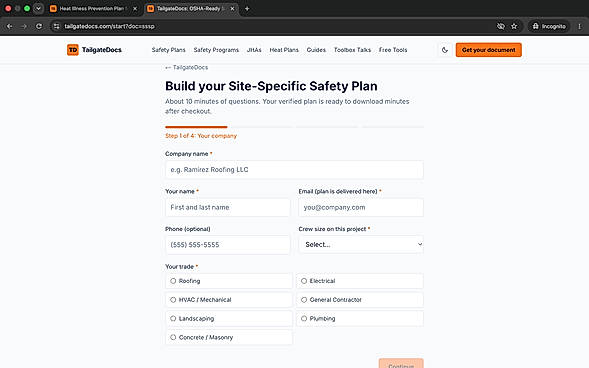Image resolution: width=589 pixels, height=368 pixels.
Task: Click the browser back arrow
Action: [10, 26]
